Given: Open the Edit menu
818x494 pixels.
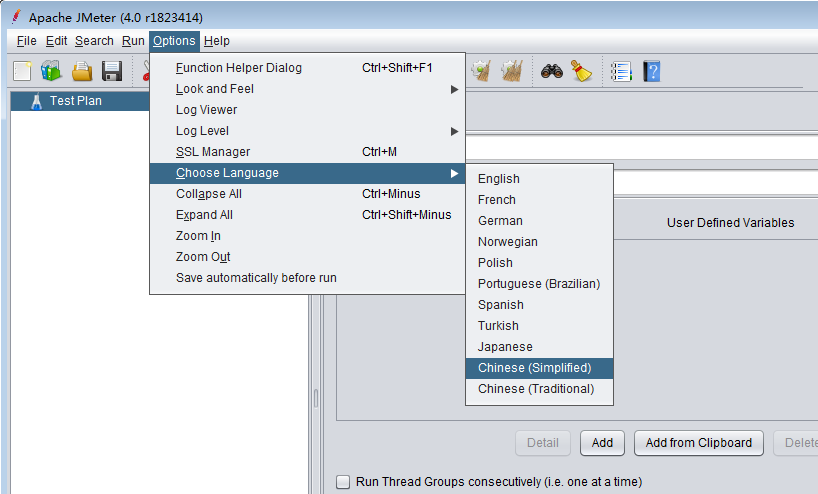Looking at the screenshot, I should [x=56, y=41].
